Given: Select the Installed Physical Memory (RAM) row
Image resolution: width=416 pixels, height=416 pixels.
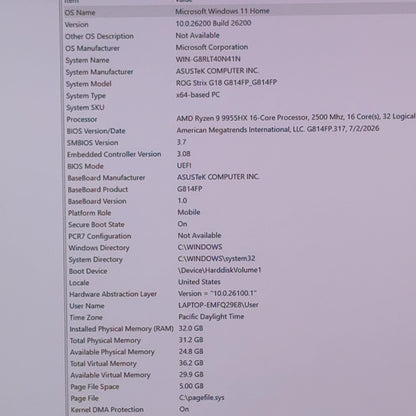Looking at the screenshot, I should [x=122, y=329].
